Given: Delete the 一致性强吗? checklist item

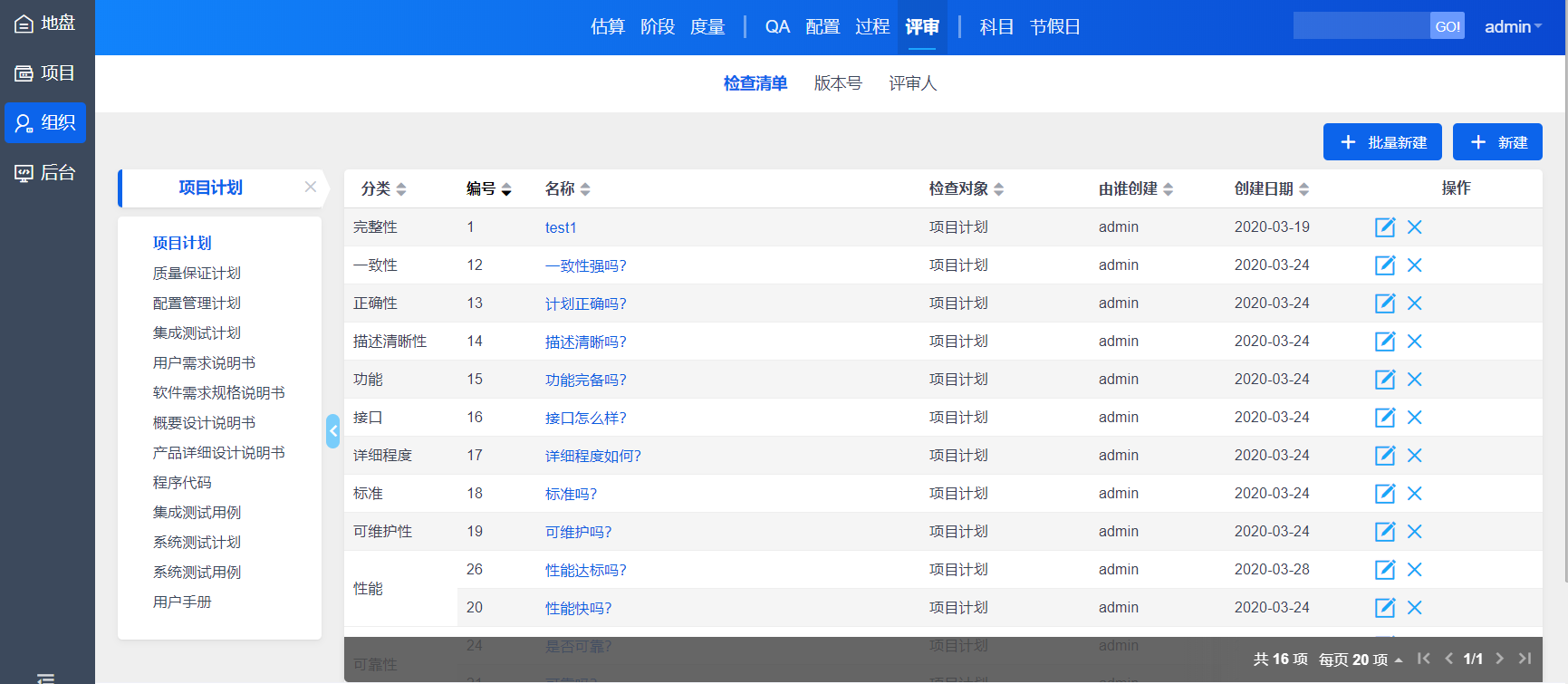Looking at the screenshot, I should click(x=1415, y=265).
